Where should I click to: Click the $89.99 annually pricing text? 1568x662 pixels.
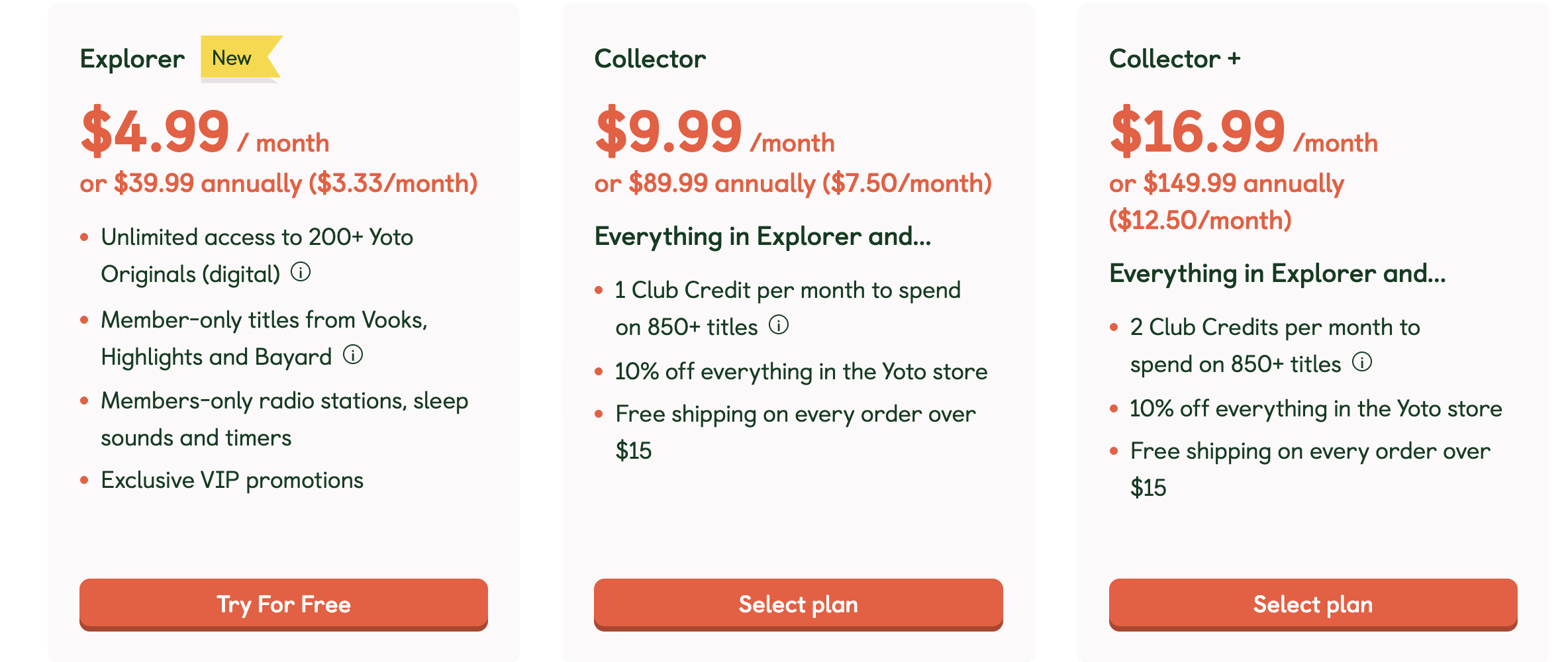[x=793, y=183]
